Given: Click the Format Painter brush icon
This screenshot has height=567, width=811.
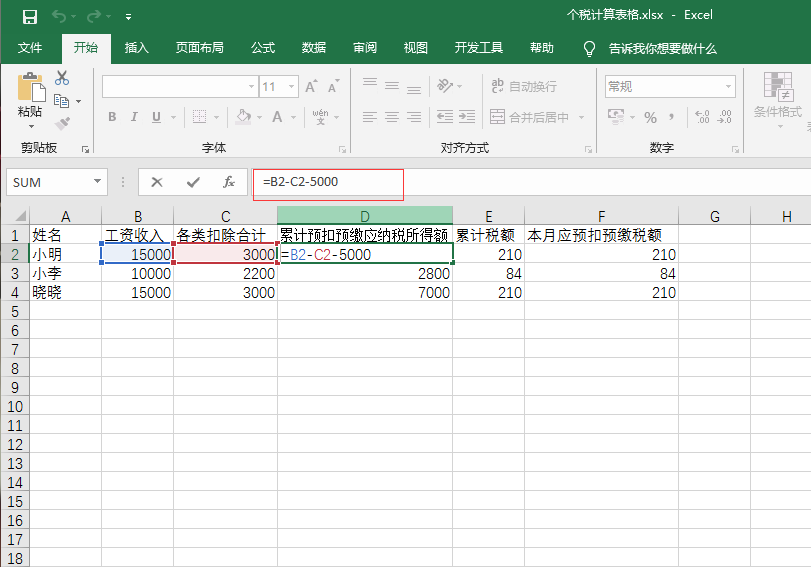Looking at the screenshot, I should [x=62, y=123].
